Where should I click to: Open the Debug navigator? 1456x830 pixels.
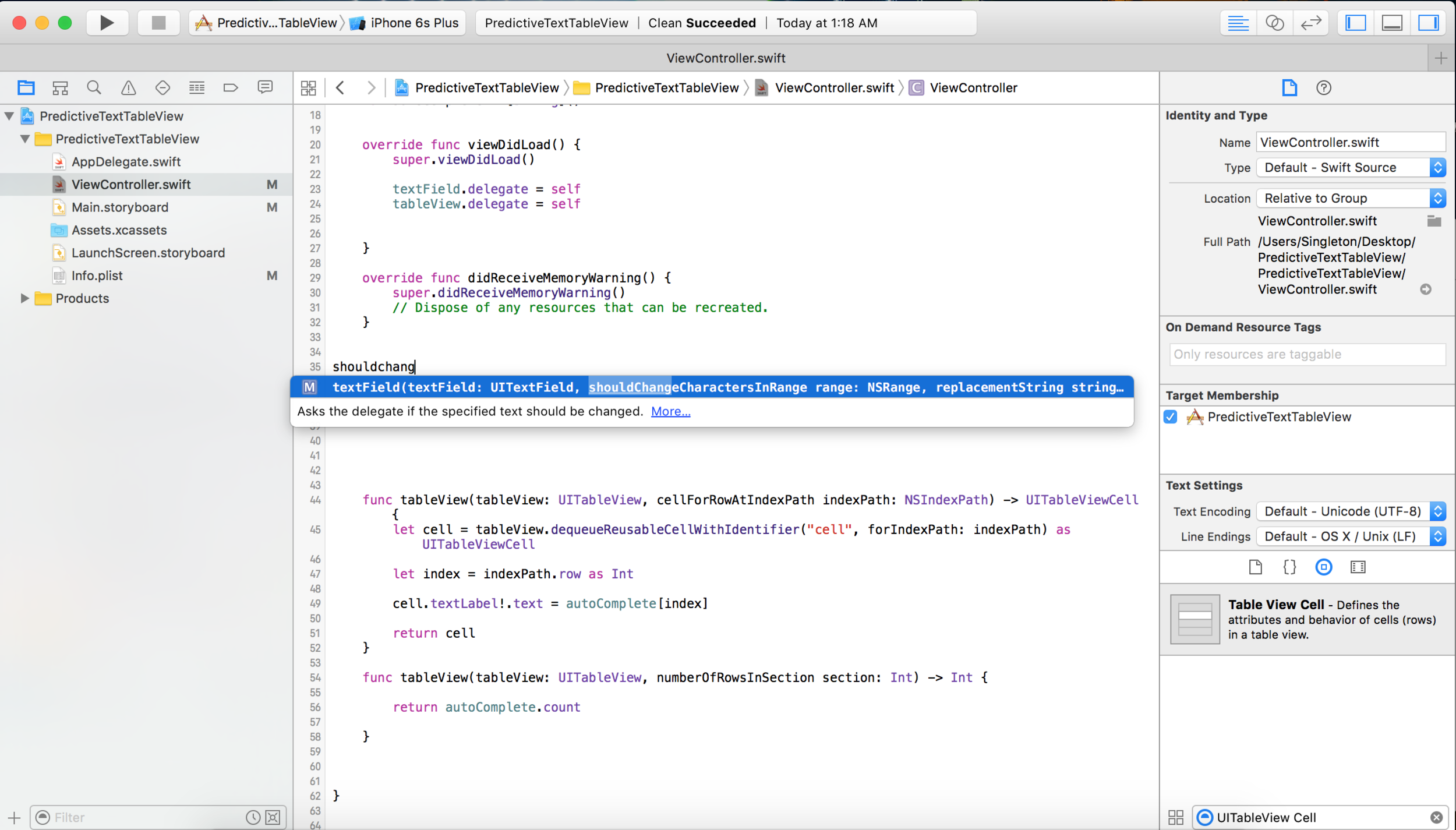pyautogui.click(x=197, y=87)
